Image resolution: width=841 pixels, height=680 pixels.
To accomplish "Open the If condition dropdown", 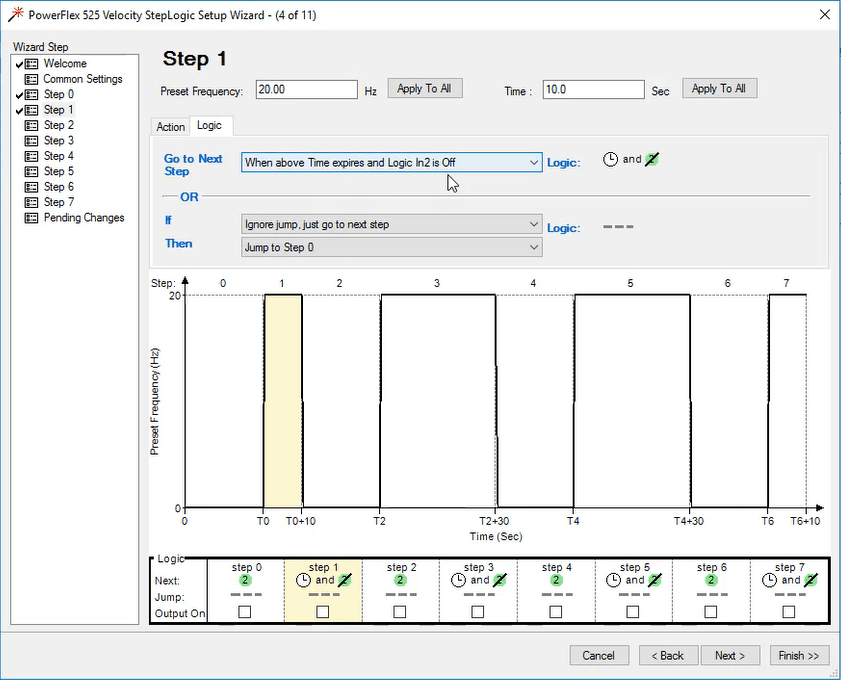I will 392,224.
